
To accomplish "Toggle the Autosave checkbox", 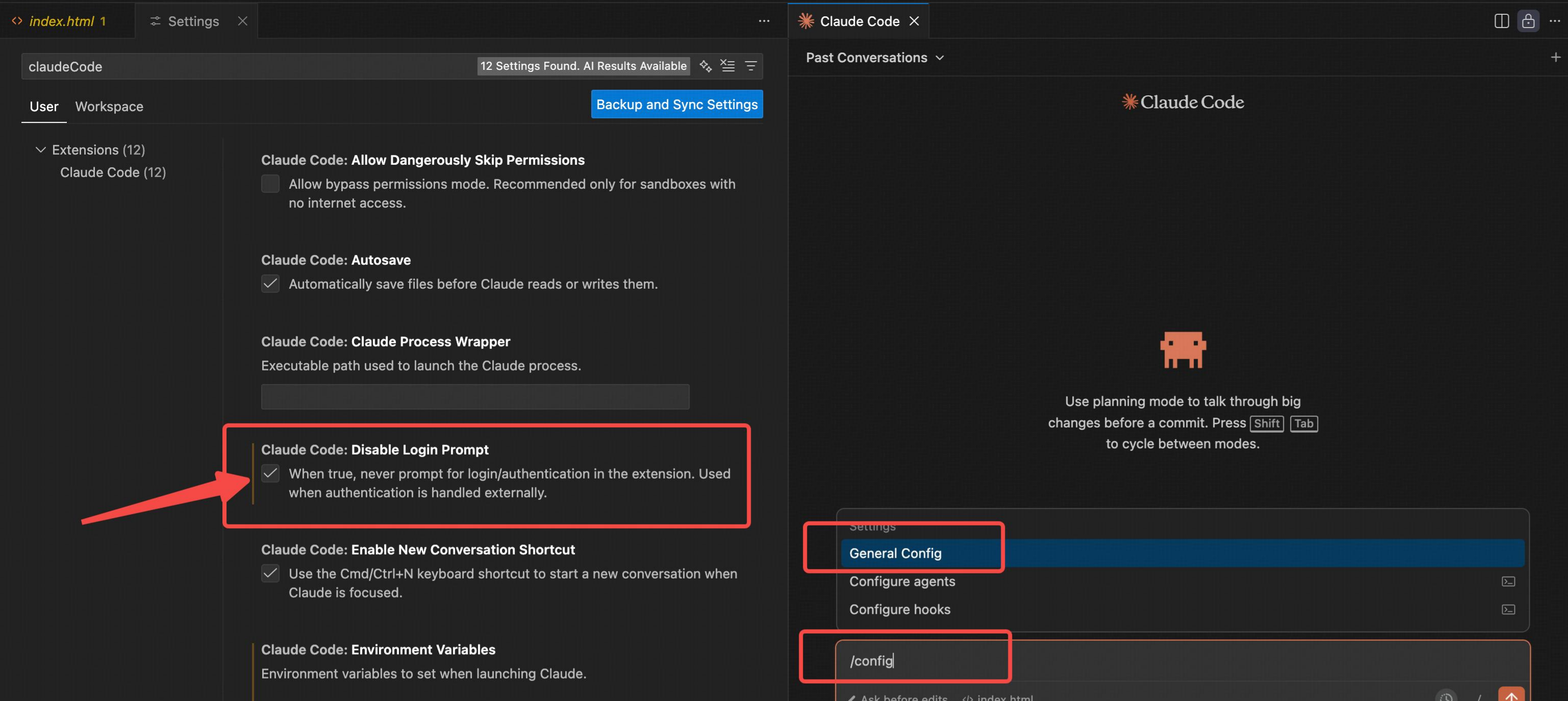I will pos(270,284).
